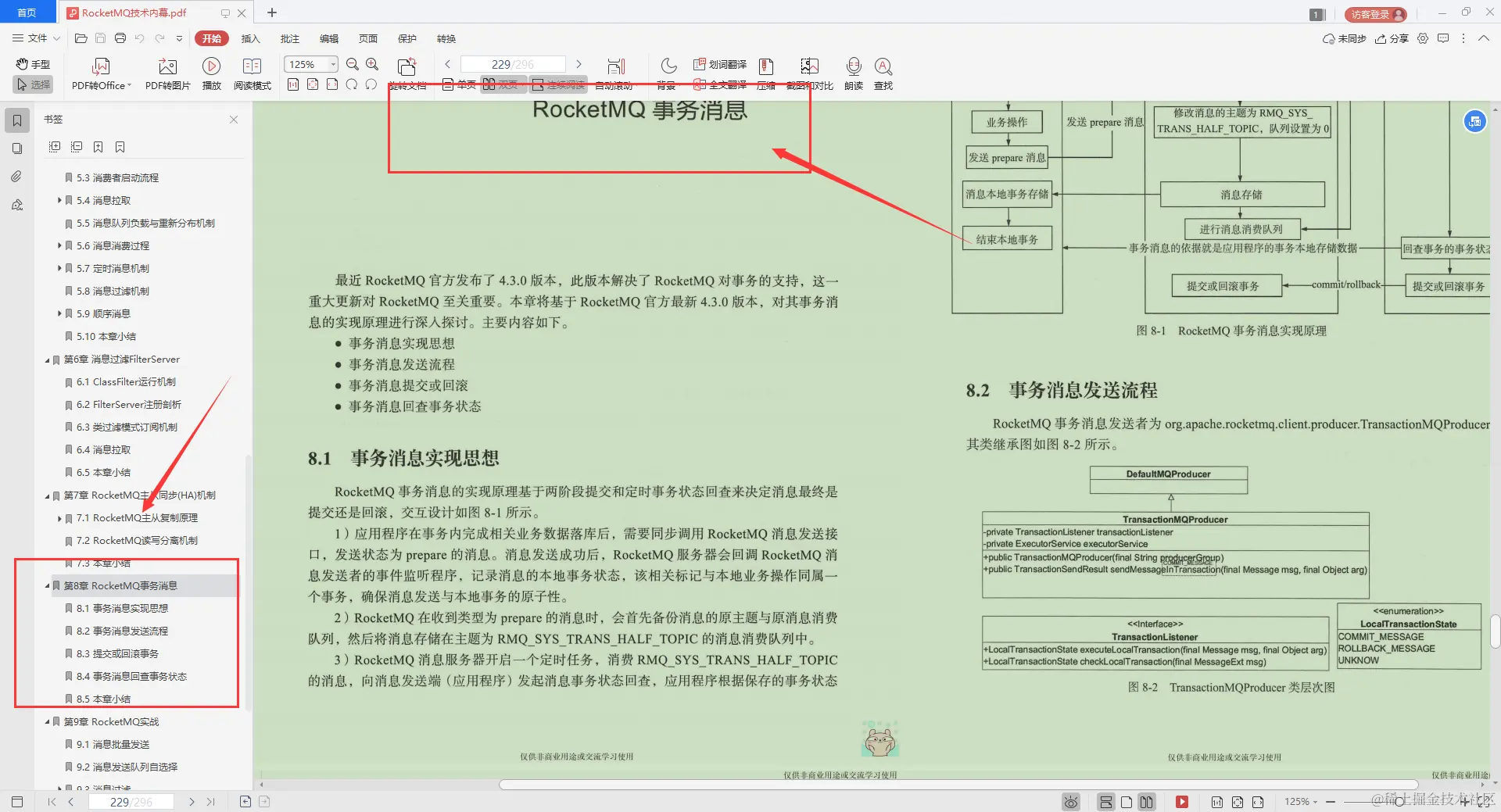Enable 连续阅读 continuous reading mode
Viewport: 1501px width, 812px height.
point(560,84)
